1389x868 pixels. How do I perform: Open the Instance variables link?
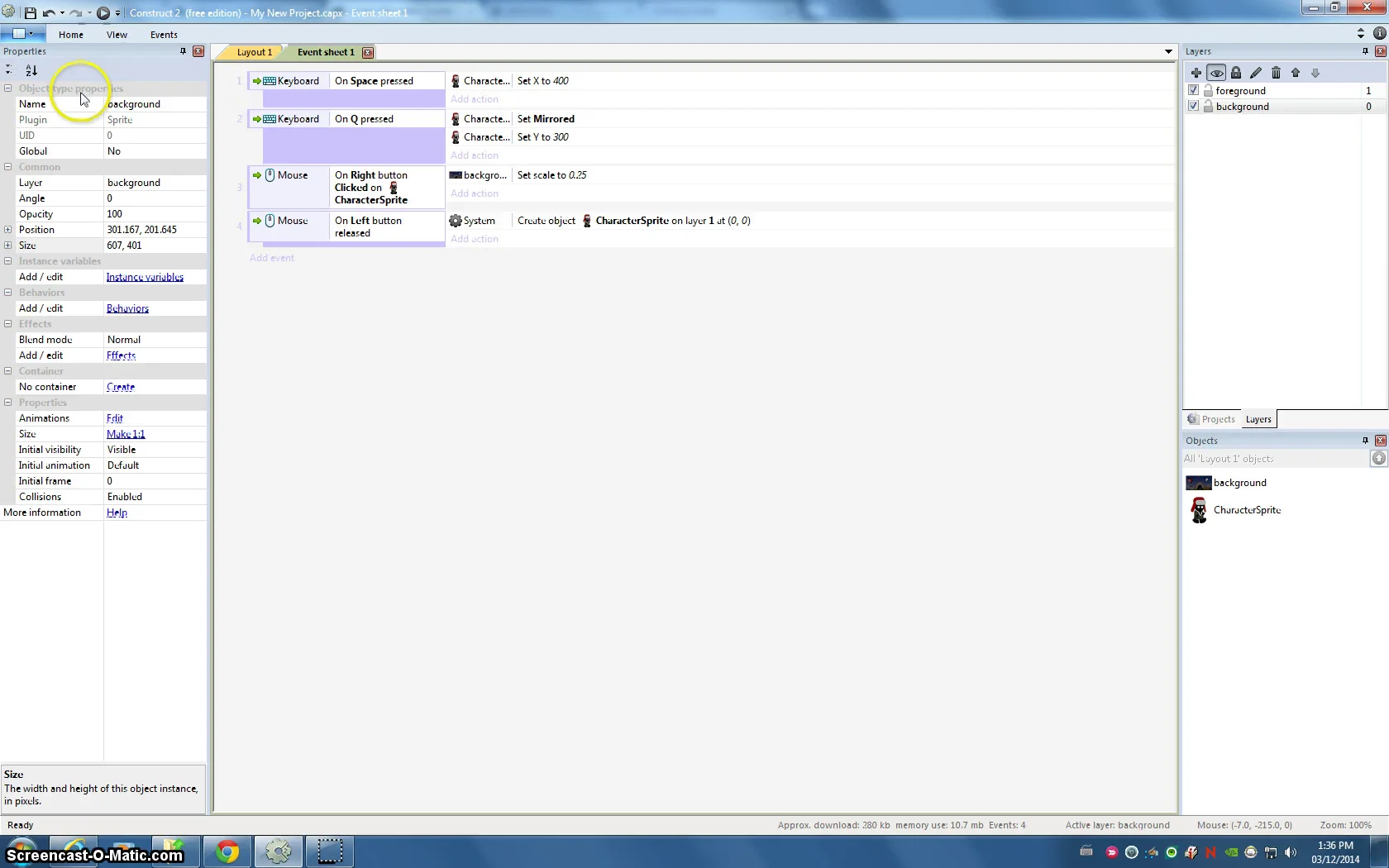tap(145, 277)
